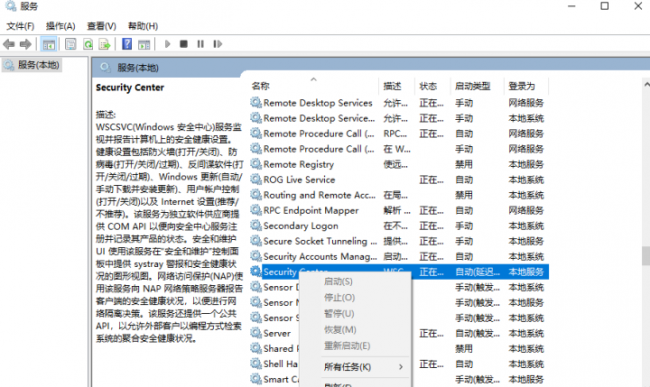Toggle the action pane toolbar icon
This screenshot has width=650, height=387.
tap(144, 44)
